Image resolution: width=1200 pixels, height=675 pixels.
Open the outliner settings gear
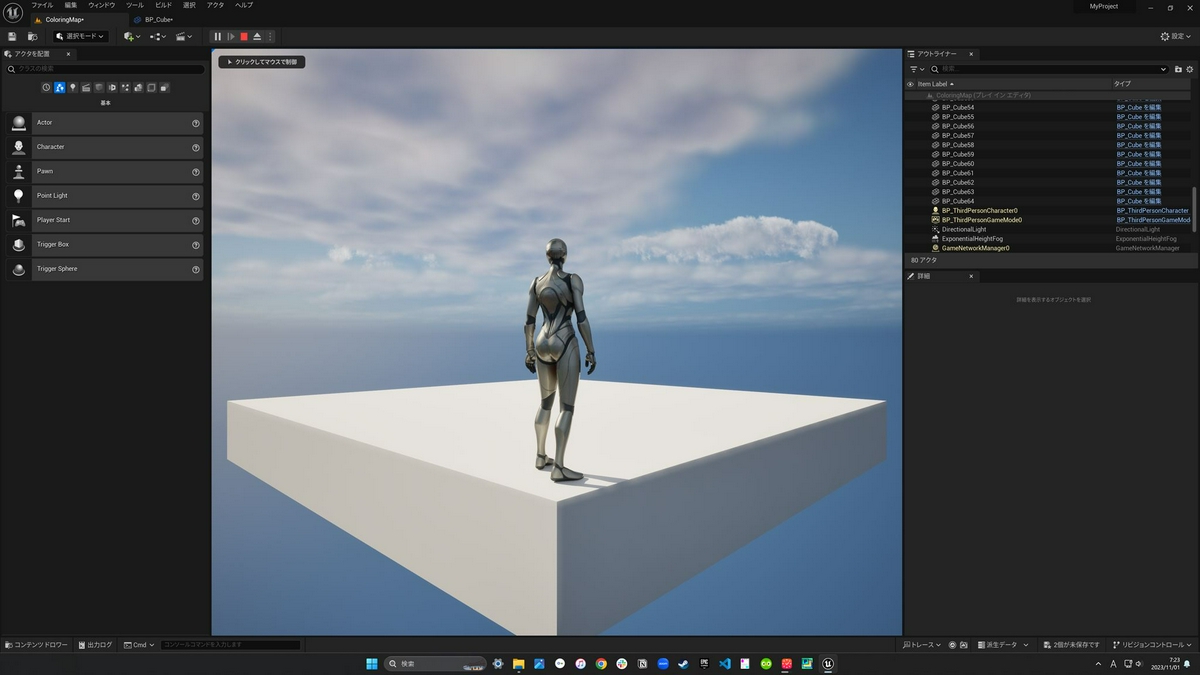coord(1190,69)
